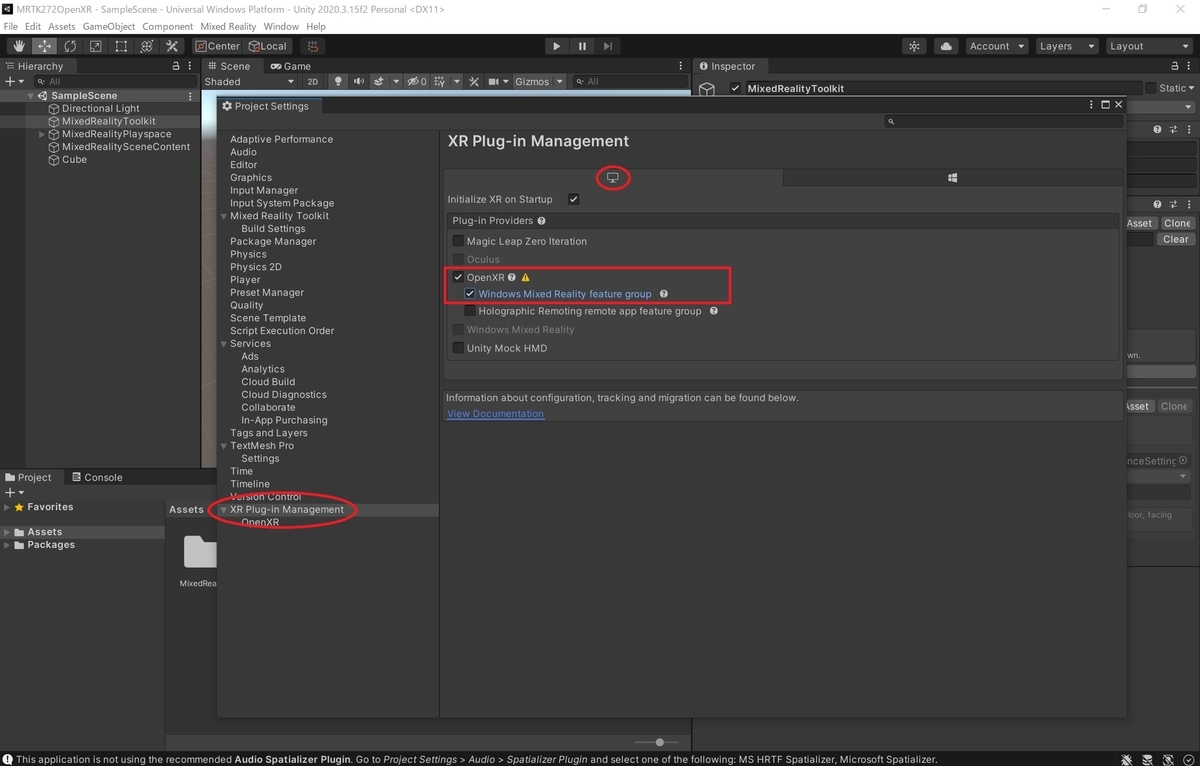Image resolution: width=1200 pixels, height=766 pixels.
Task: Toggle MixedRealityToolkit active checkbox in Inspector
Action: (735, 88)
